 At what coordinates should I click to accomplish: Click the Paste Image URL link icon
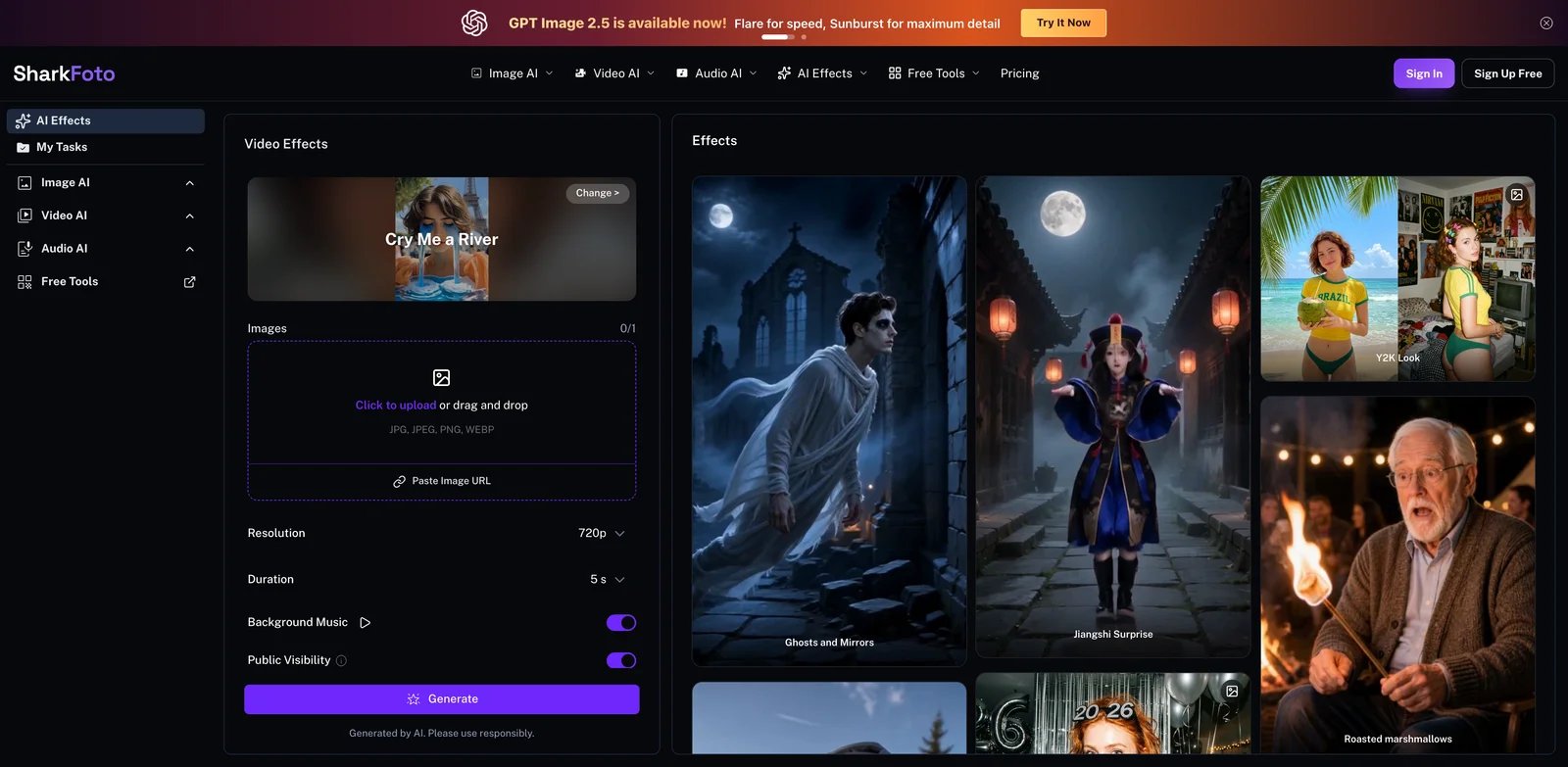point(399,482)
